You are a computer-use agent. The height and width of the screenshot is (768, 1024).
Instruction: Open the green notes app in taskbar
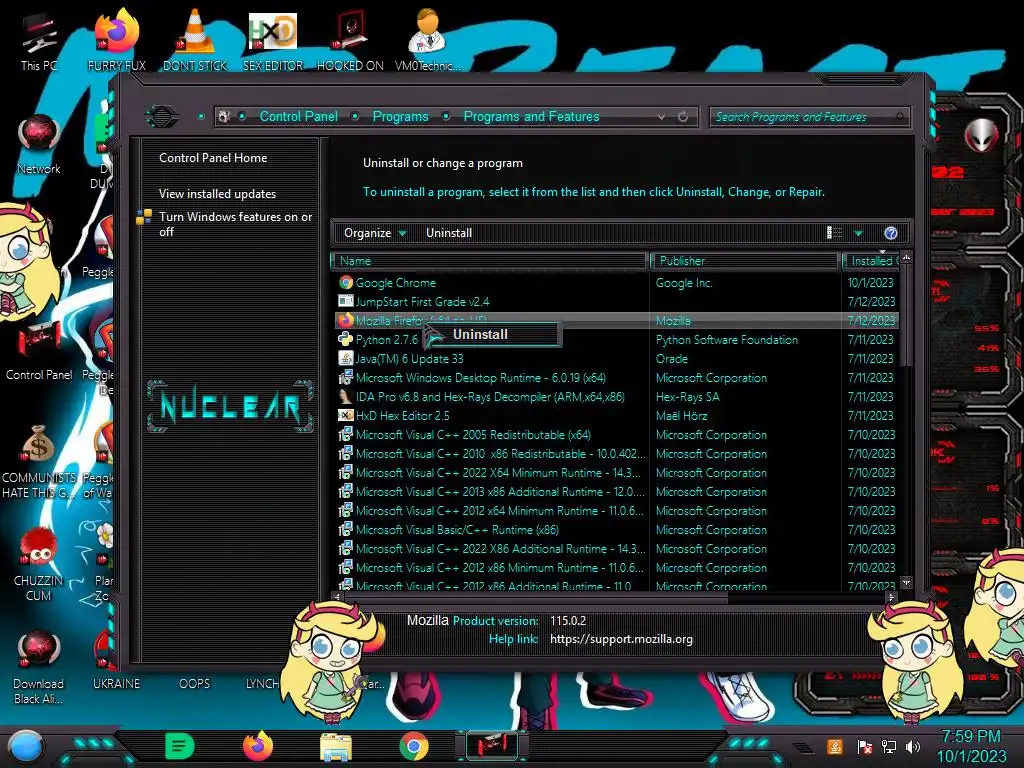coord(179,746)
